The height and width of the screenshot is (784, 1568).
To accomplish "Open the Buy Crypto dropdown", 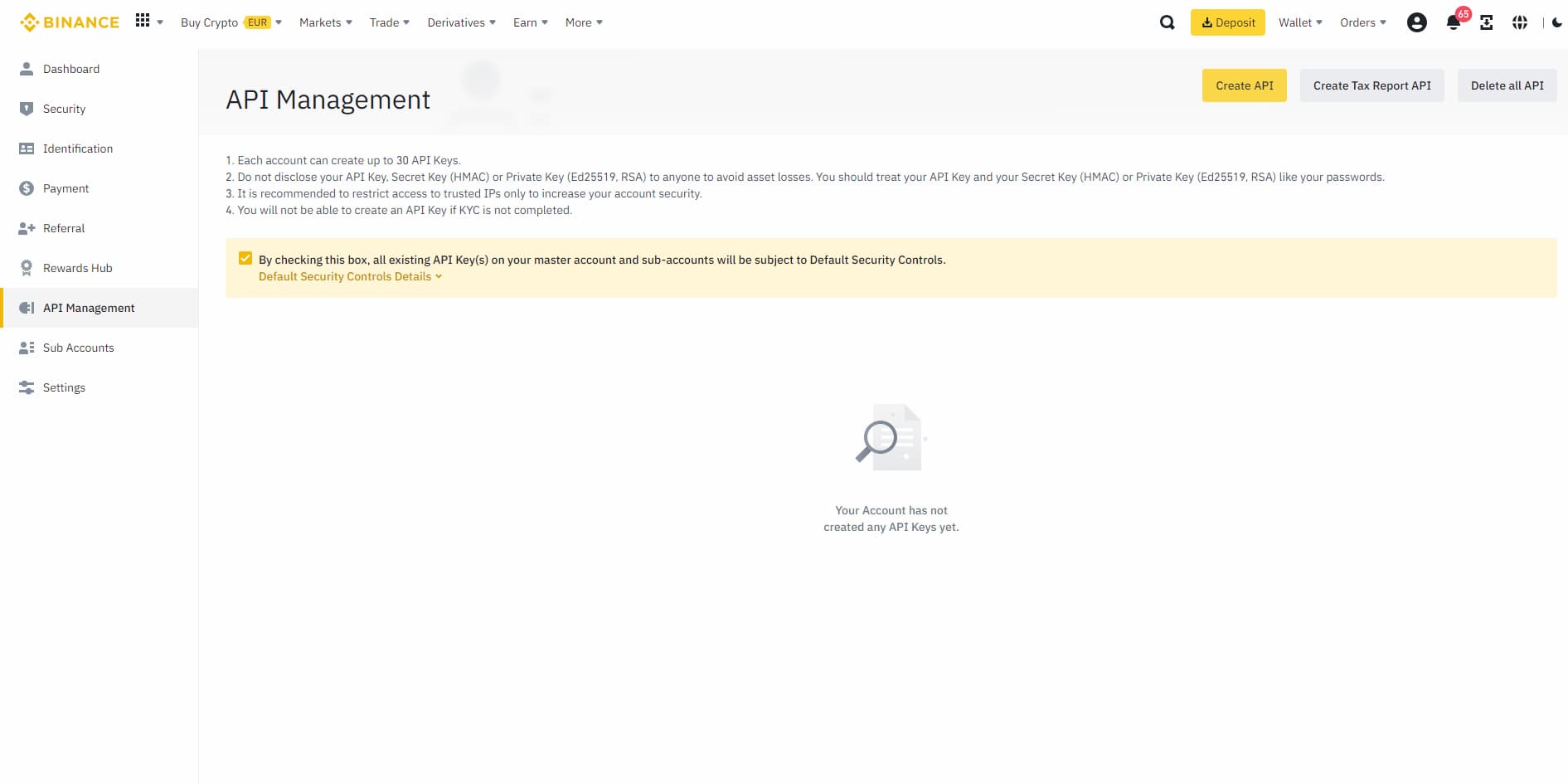I will [231, 22].
